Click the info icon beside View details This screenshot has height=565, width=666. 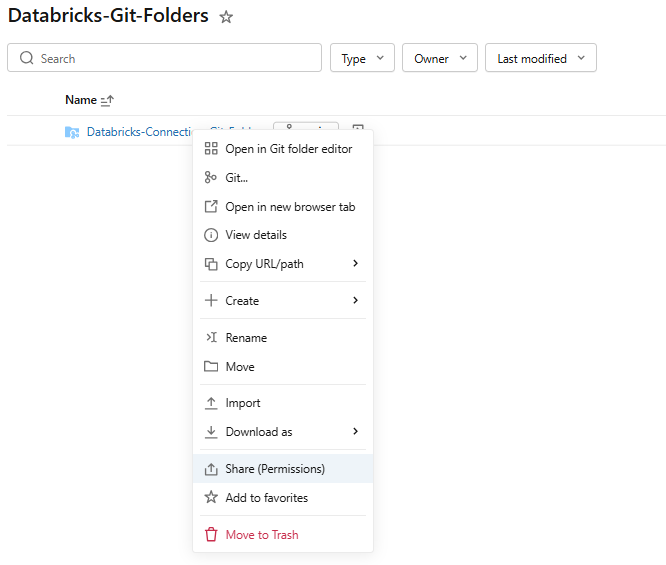(211, 235)
